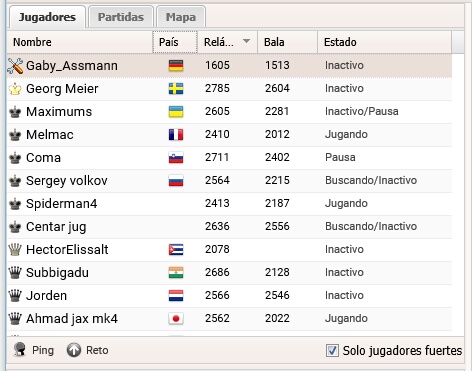Click the sort arrow on the Relá... column
The height and width of the screenshot is (371, 472).
pyautogui.click(x=246, y=41)
